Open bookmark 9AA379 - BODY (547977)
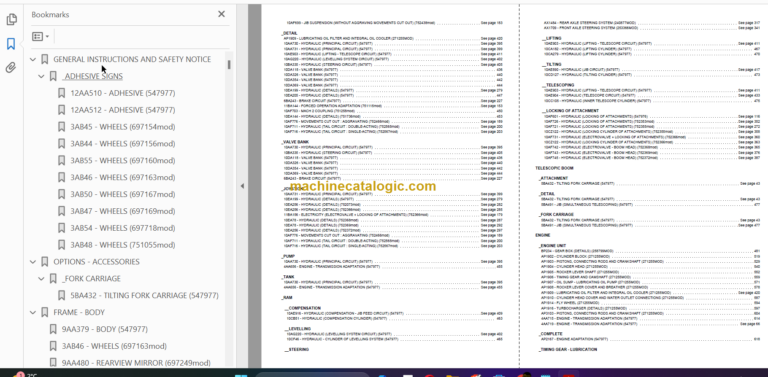 (104, 330)
